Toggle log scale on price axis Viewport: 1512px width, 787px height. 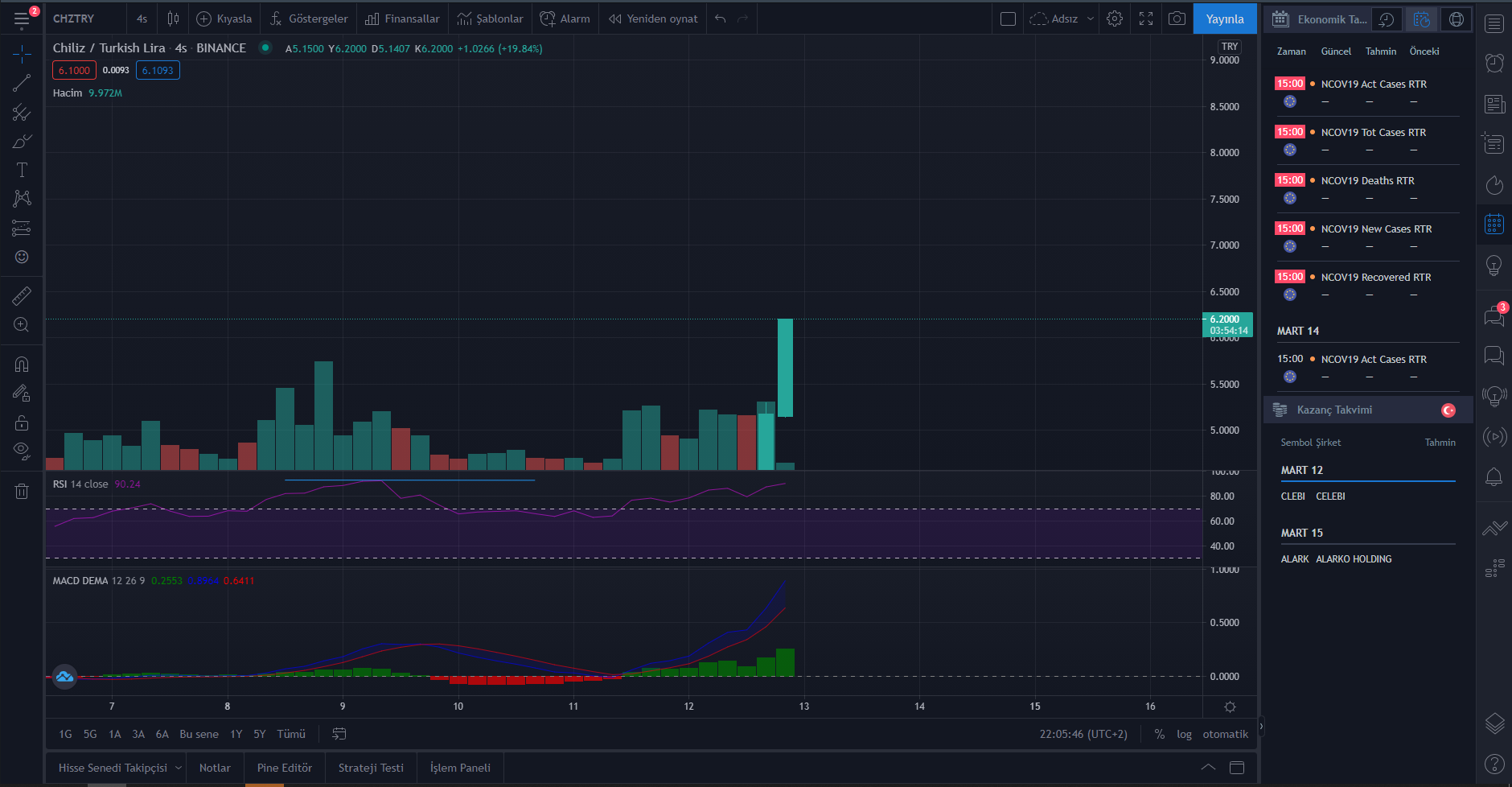pos(1184,734)
